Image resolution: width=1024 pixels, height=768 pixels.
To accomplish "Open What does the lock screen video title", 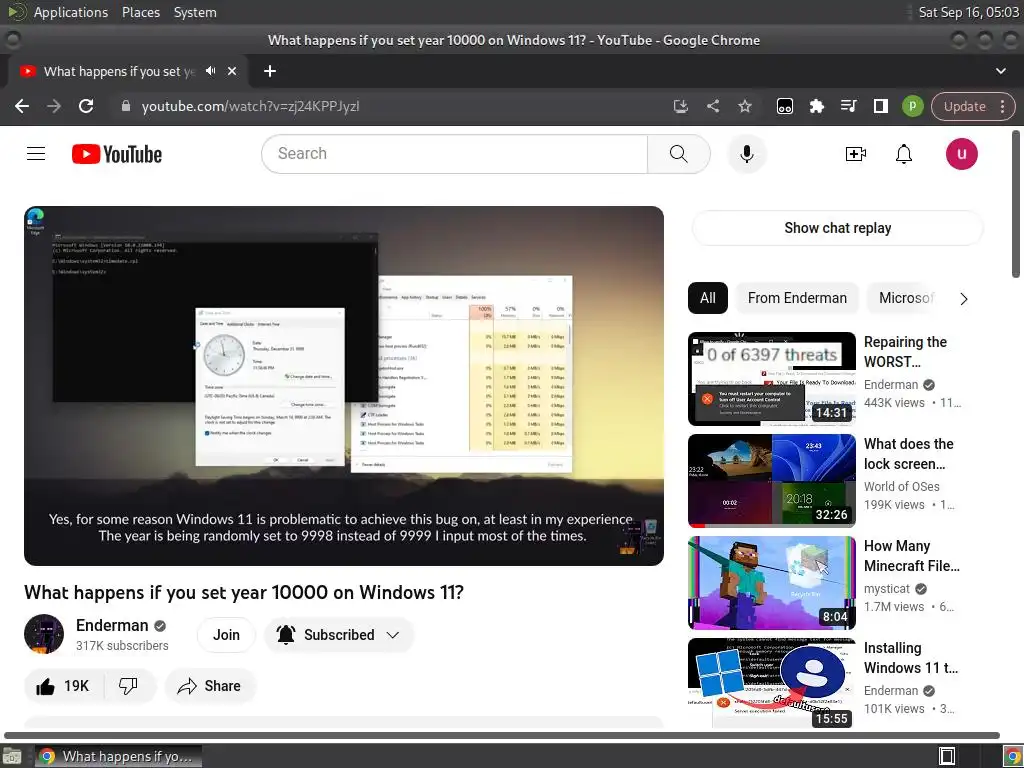I will pyautogui.click(x=908, y=454).
